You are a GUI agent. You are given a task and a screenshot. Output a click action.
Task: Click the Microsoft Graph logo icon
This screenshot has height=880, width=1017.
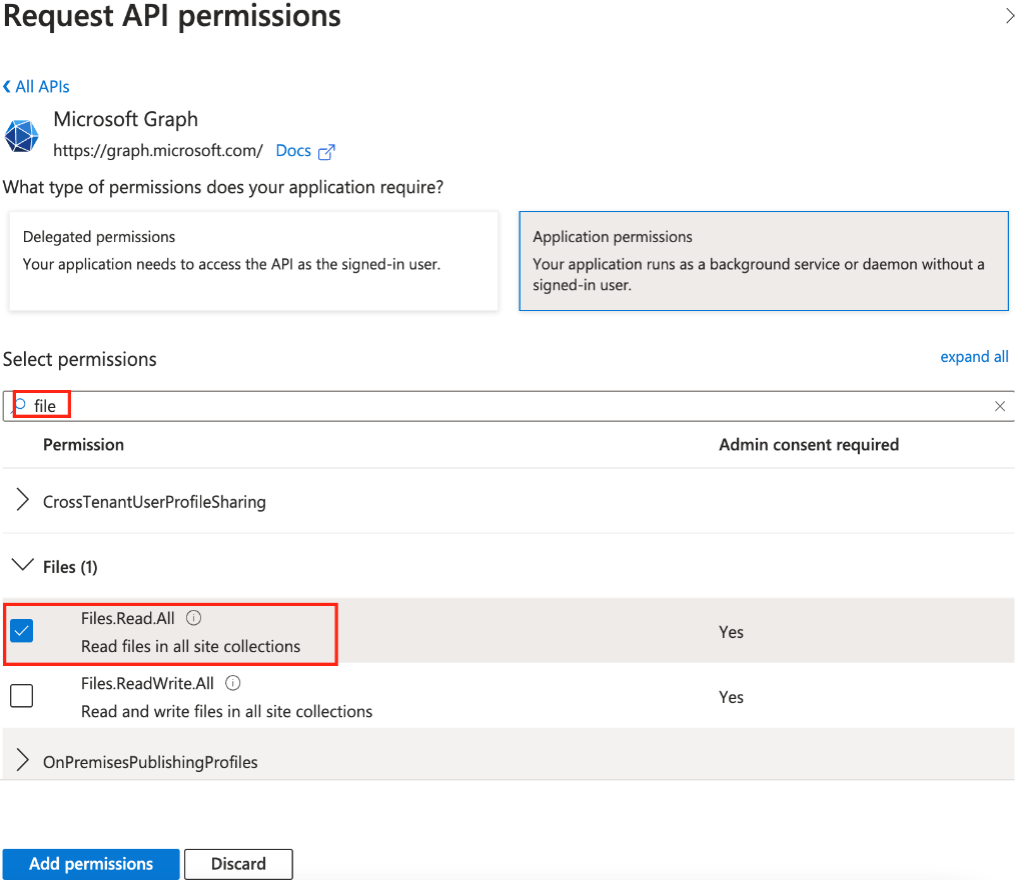[21, 136]
